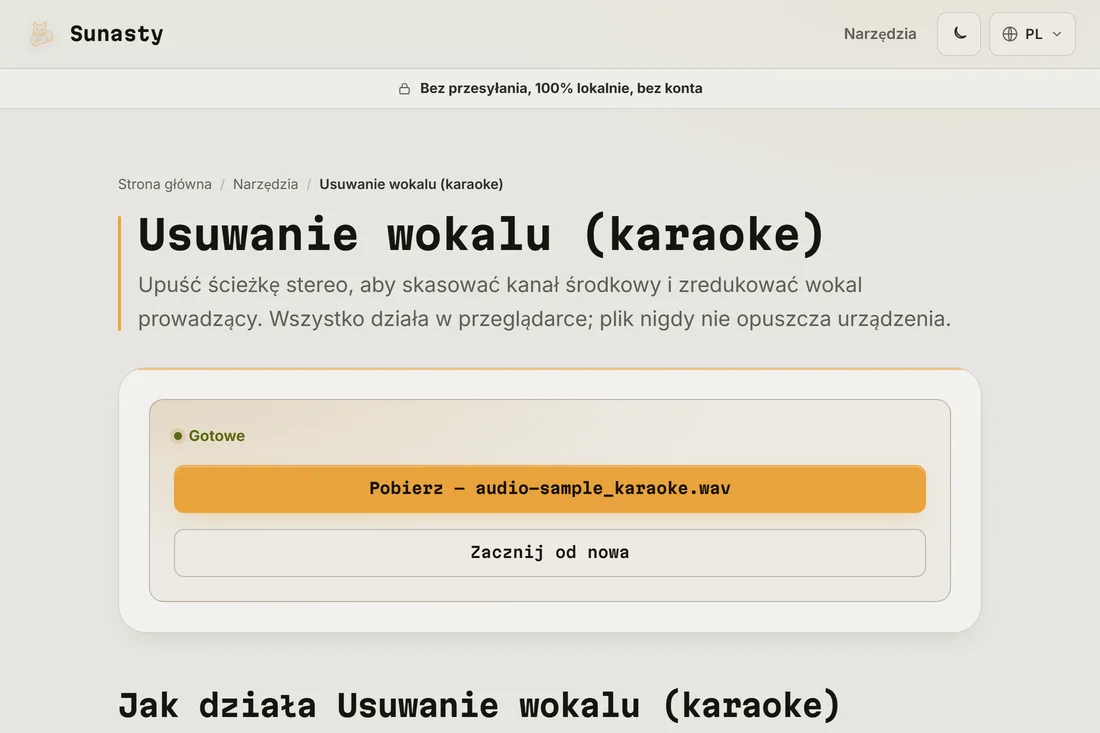The width and height of the screenshot is (1100, 733).
Task: Click the lock icon in privacy banner
Action: [404, 88]
